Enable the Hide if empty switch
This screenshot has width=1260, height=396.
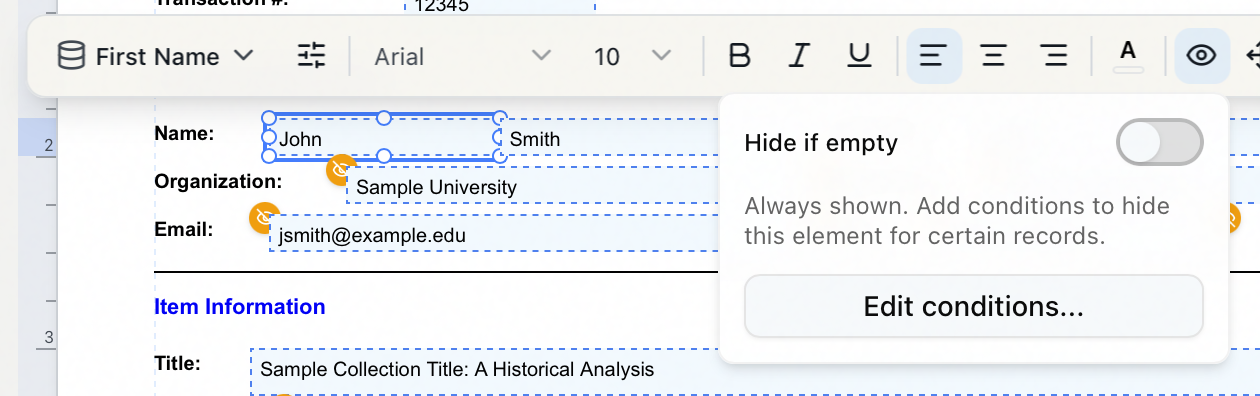click(1159, 143)
